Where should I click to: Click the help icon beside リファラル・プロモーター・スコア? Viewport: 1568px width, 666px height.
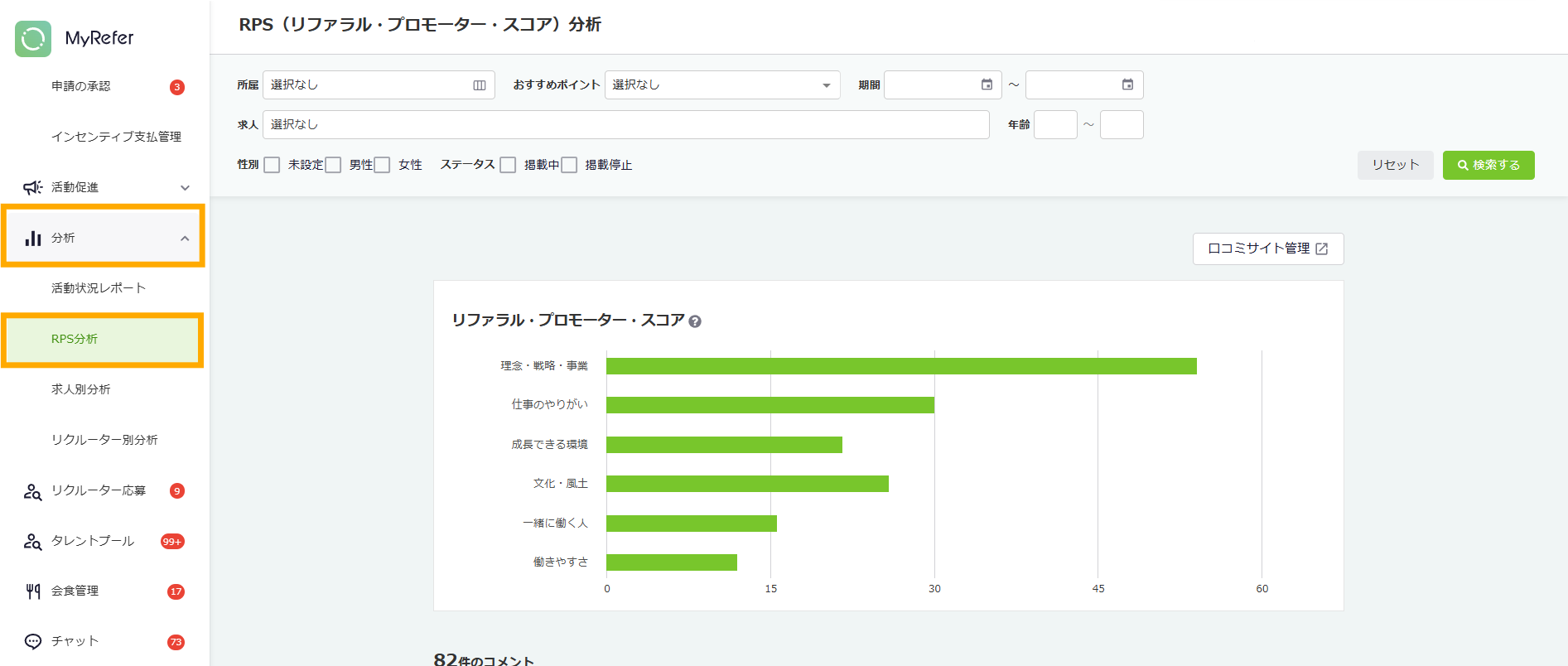pyautogui.click(x=695, y=321)
